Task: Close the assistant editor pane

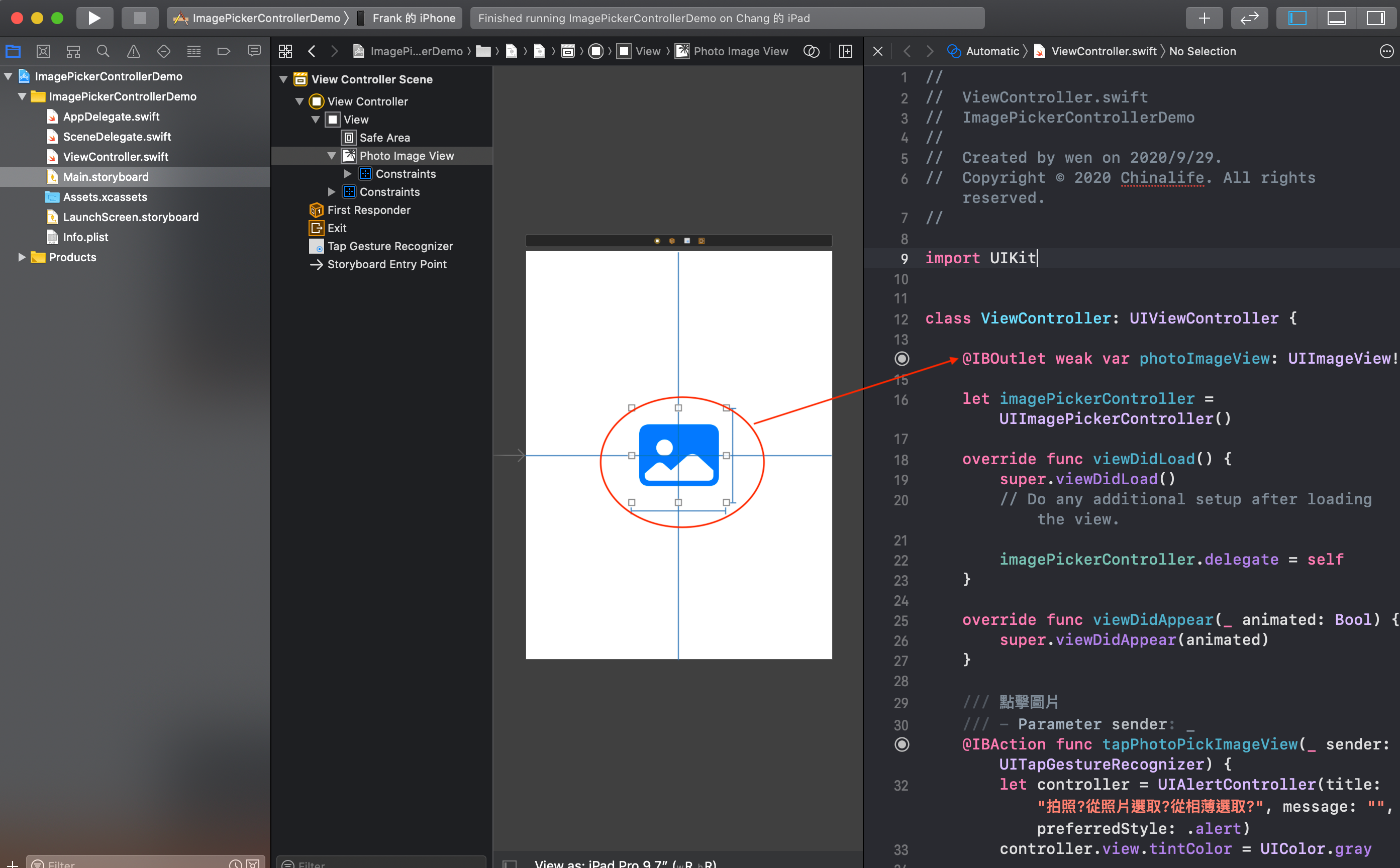Action: pos(878,51)
